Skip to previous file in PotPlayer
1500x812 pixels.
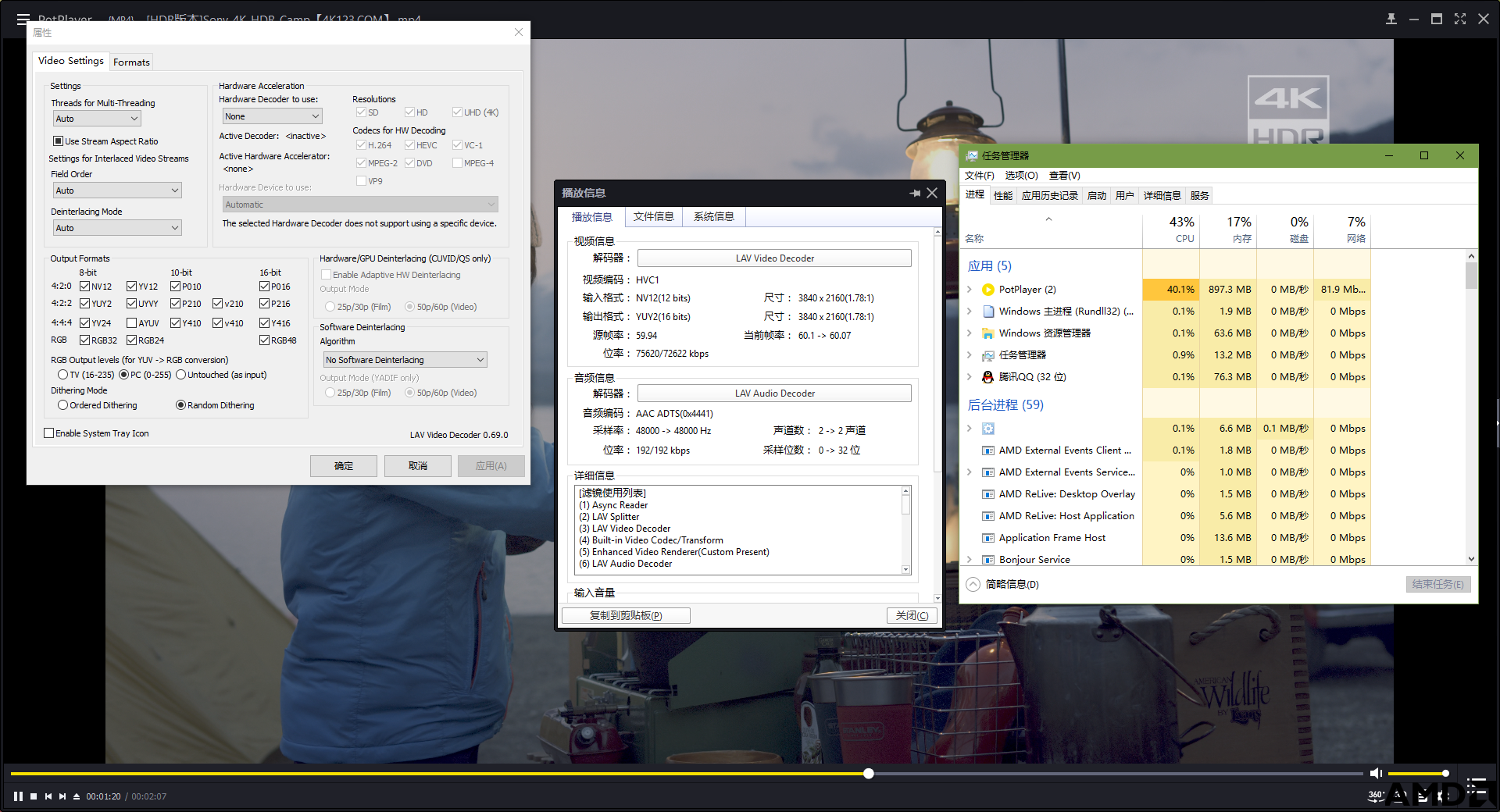[48, 796]
